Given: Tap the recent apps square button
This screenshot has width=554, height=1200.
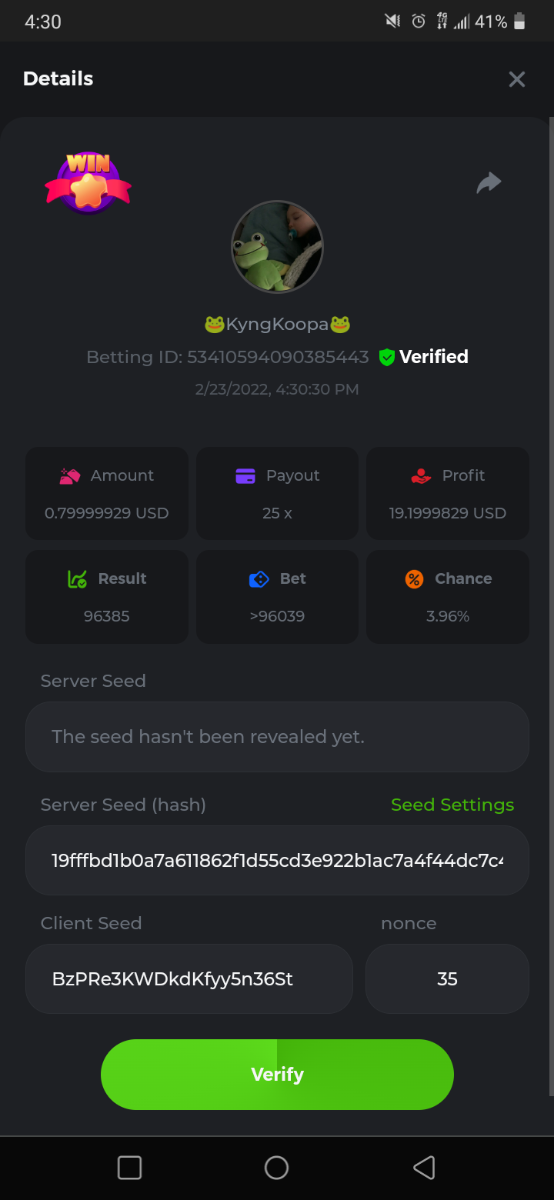Looking at the screenshot, I should pyautogui.click(x=129, y=1167).
